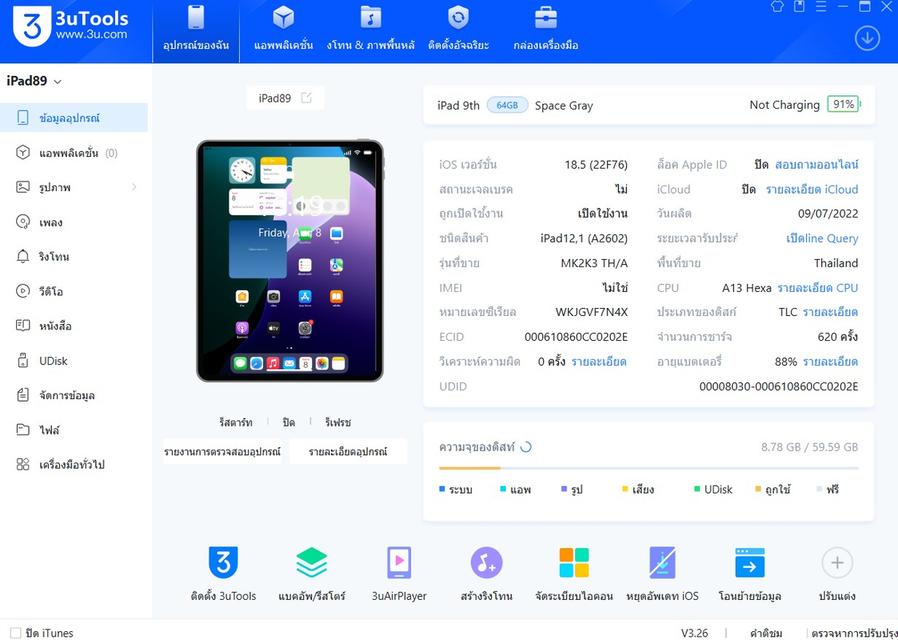Screen dimensions: 898x640
Task: Expand the iPad89 device dropdown
Action: [x=58, y=82]
